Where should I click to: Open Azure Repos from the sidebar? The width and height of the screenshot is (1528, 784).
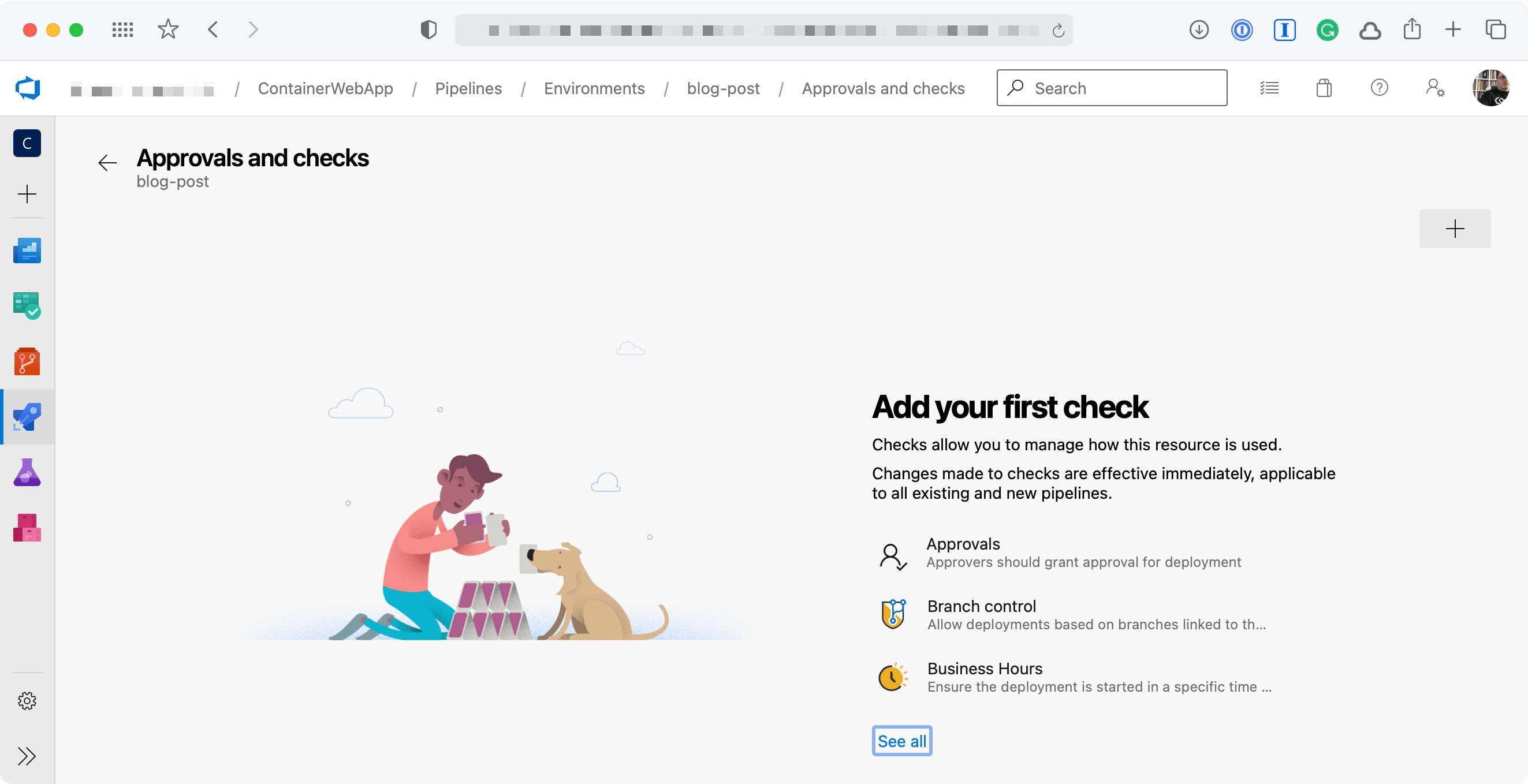(x=27, y=361)
